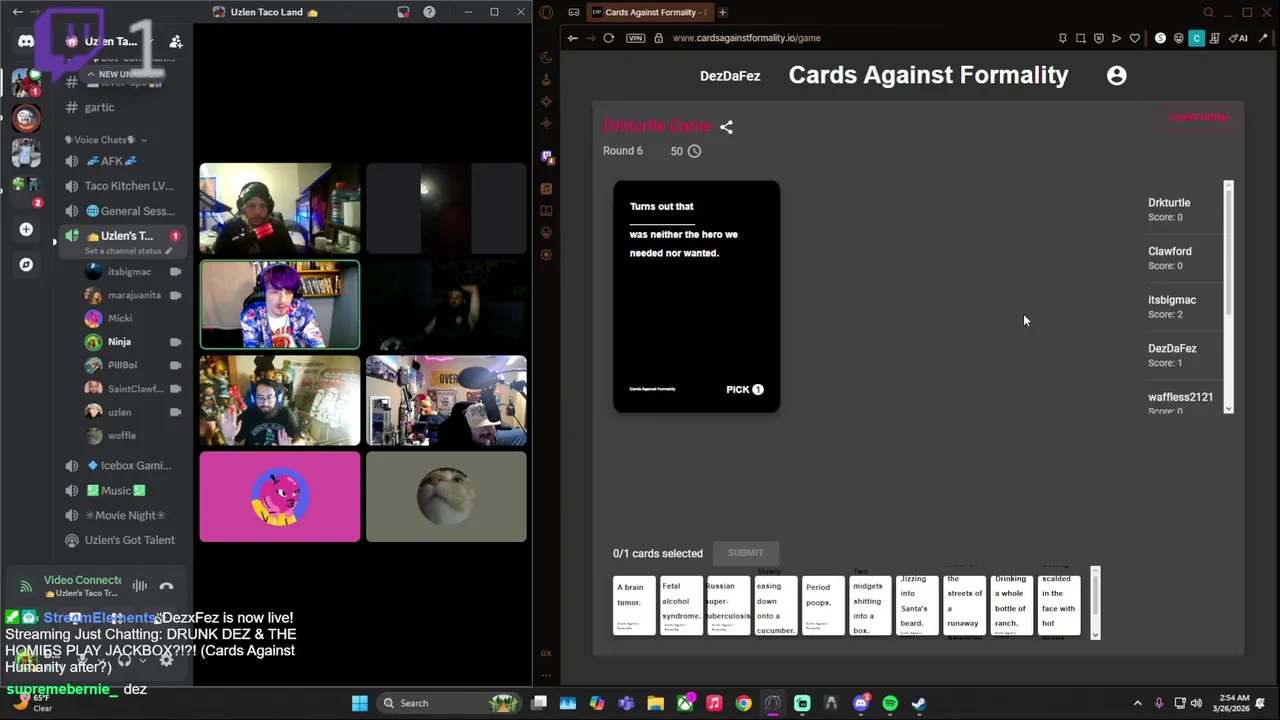Click camera icon next to marajuanita

tap(176, 295)
